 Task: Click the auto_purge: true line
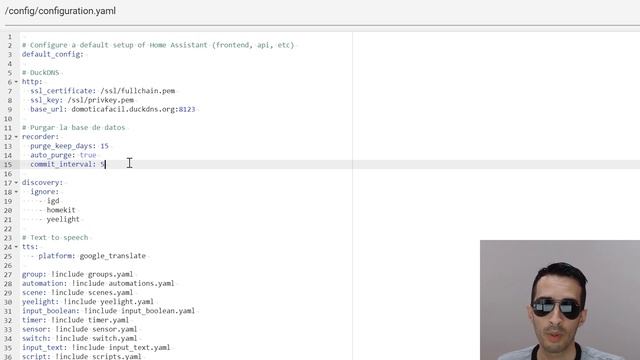pyautogui.click(x=63, y=155)
